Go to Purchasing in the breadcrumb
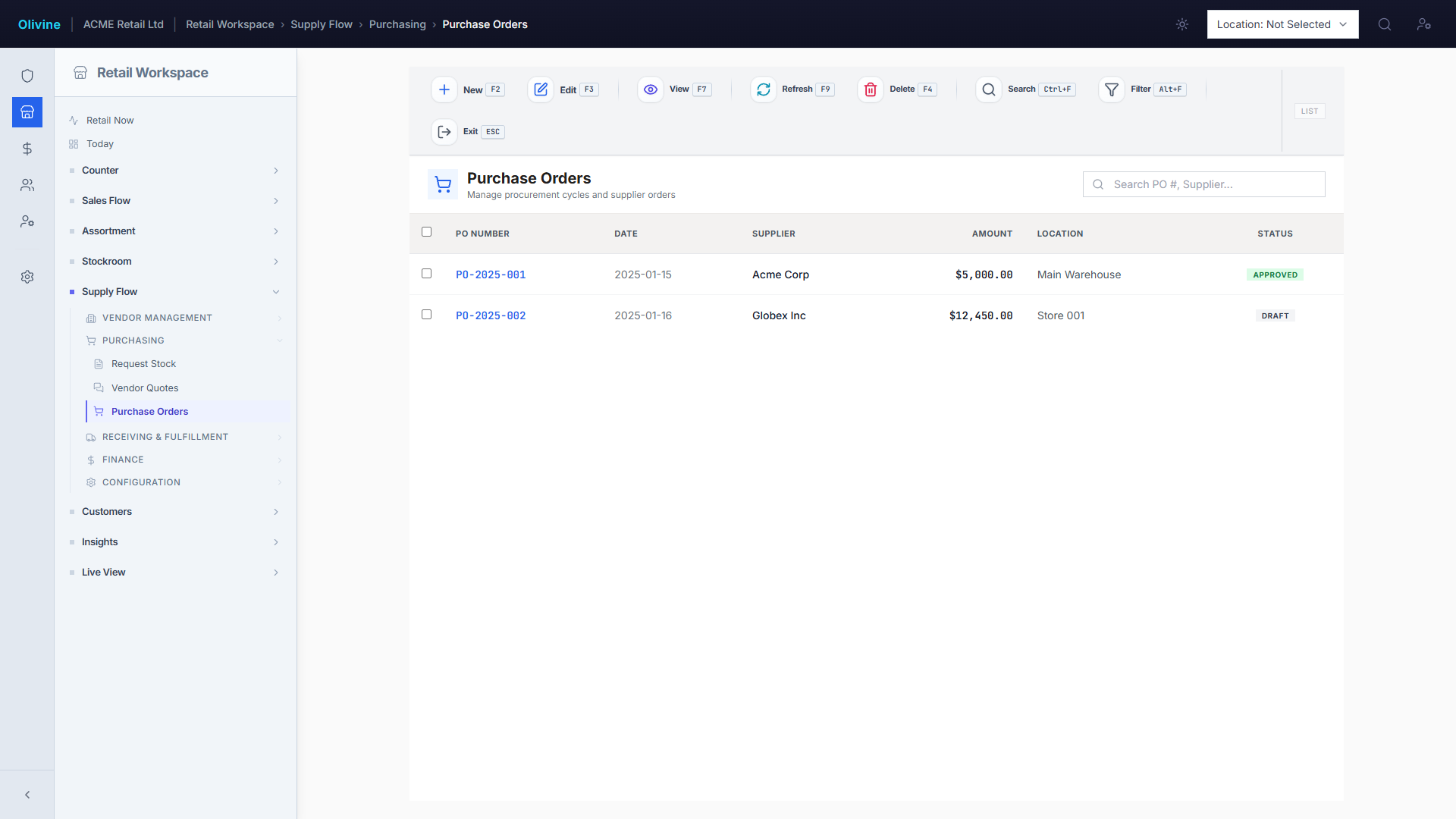The image size is (1456, 819). (x=397, y=24)
